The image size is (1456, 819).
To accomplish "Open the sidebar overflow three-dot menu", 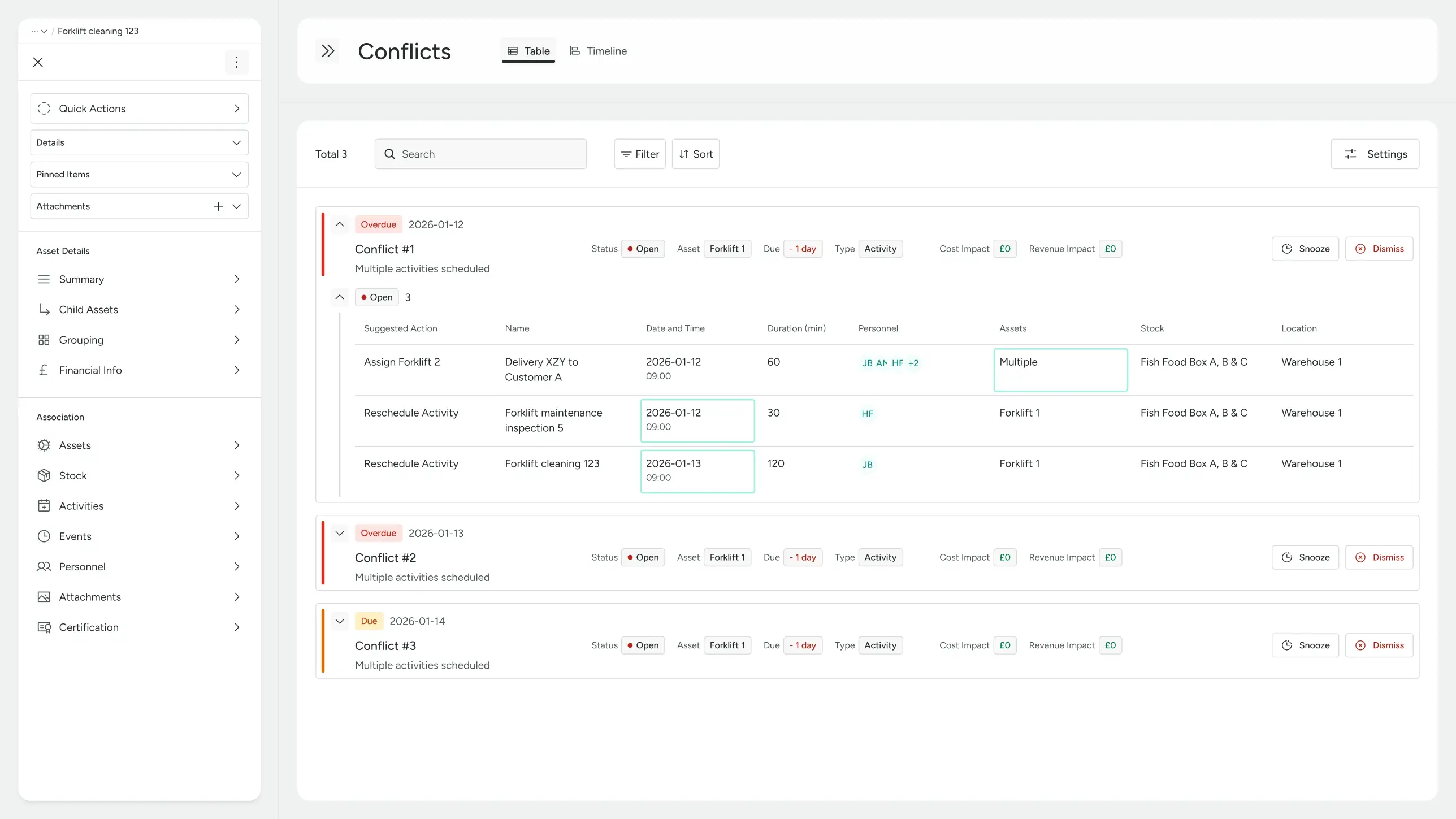I will pos(236,62).
